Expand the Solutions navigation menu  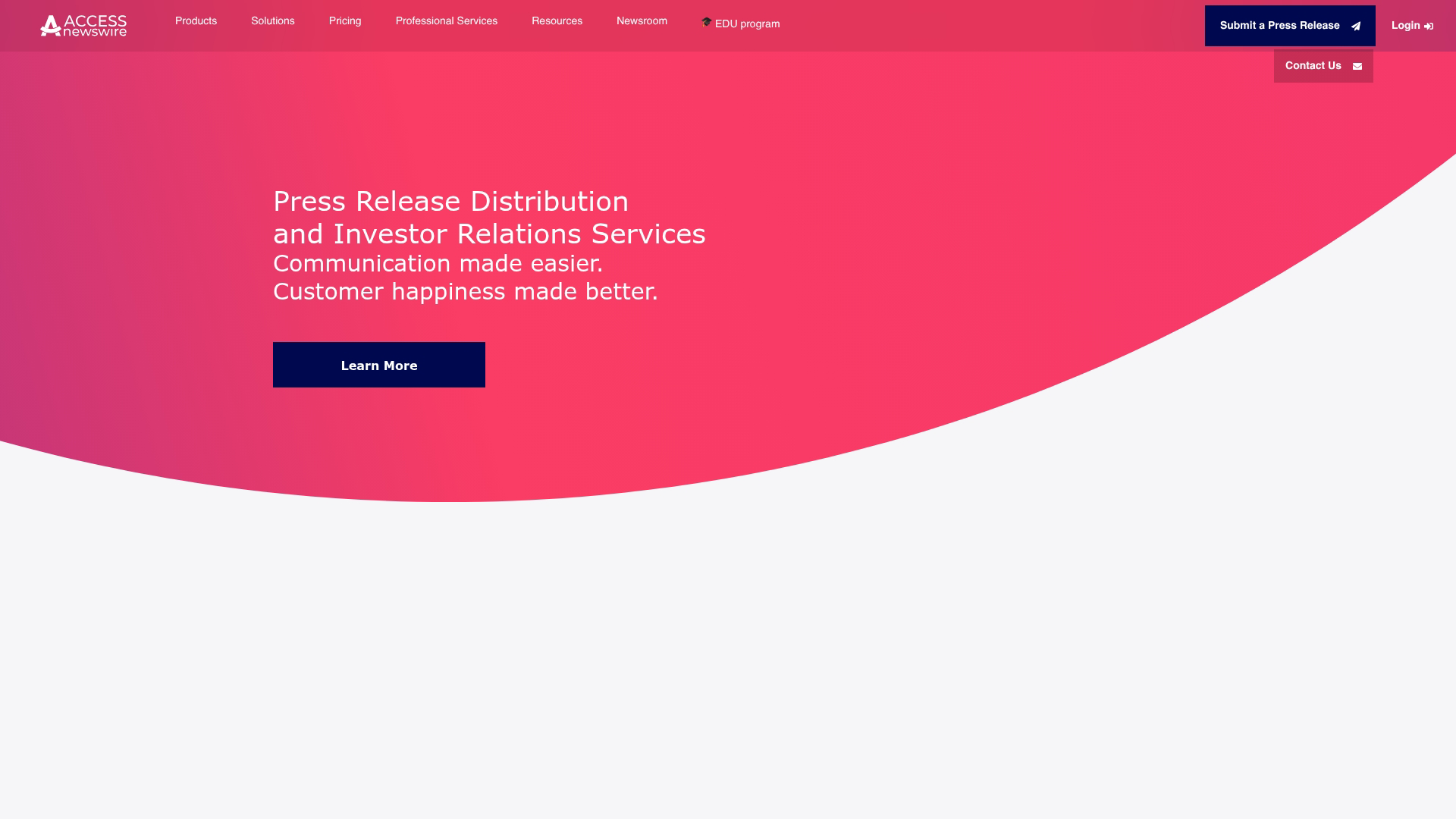point(273,21)
